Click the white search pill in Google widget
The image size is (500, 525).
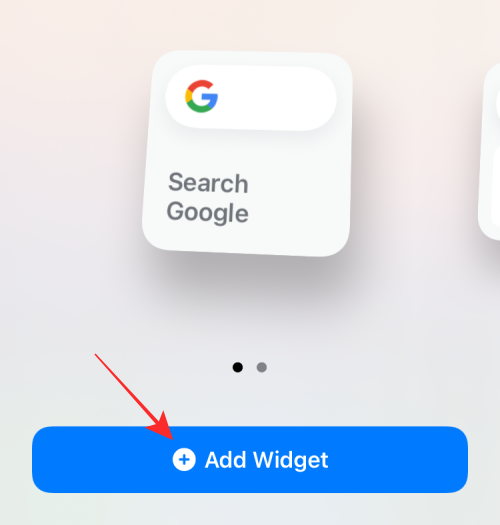point(251,98)
